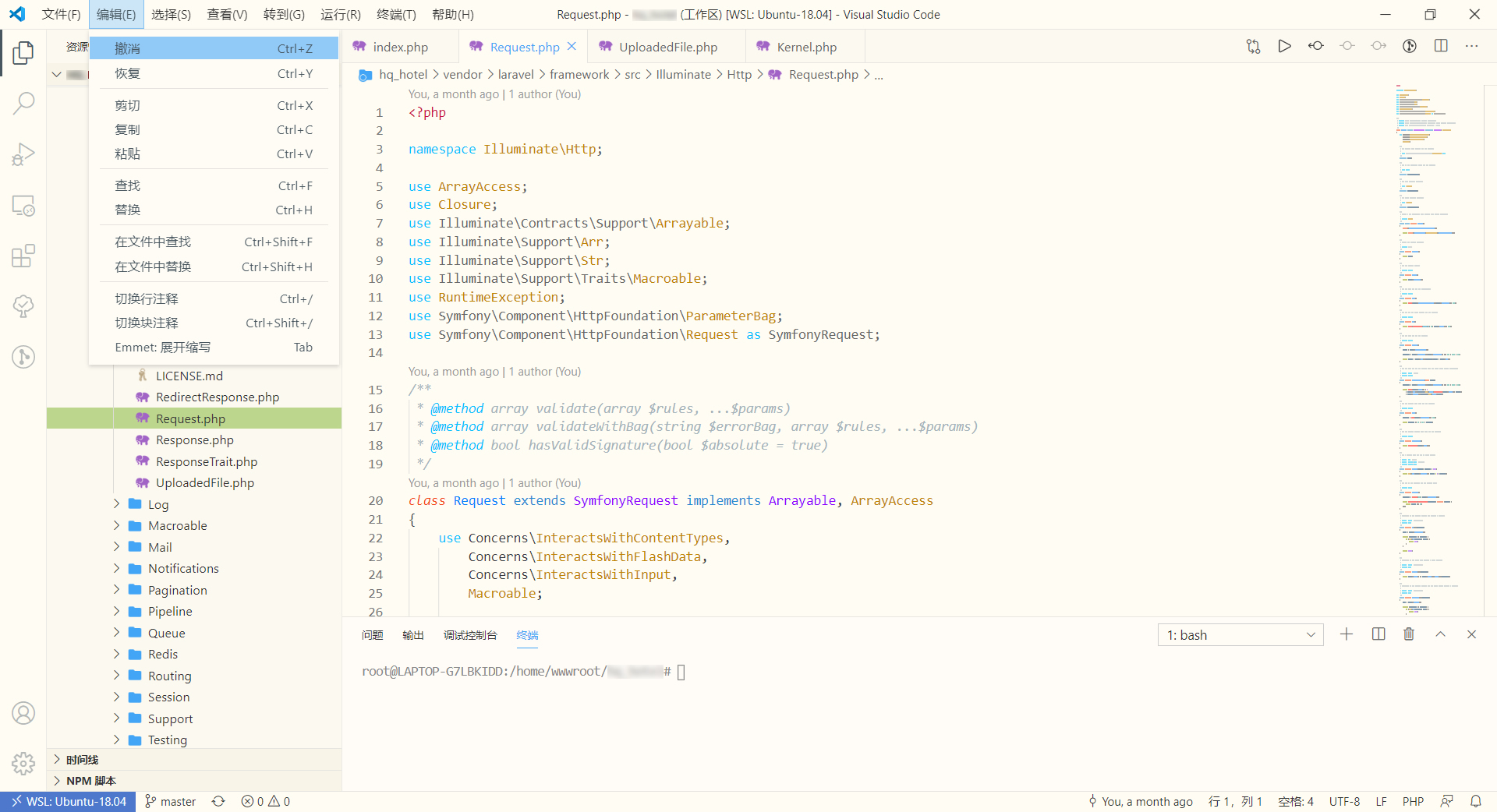This screenshot has height=812, width=1497.
Task: Maximize the panel with the up chevron
Action: [1441, 634]
